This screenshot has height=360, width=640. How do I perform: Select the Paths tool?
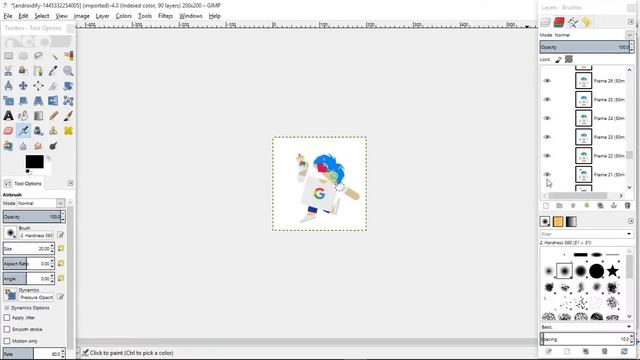pyautogui.click(x=38, y=71)
